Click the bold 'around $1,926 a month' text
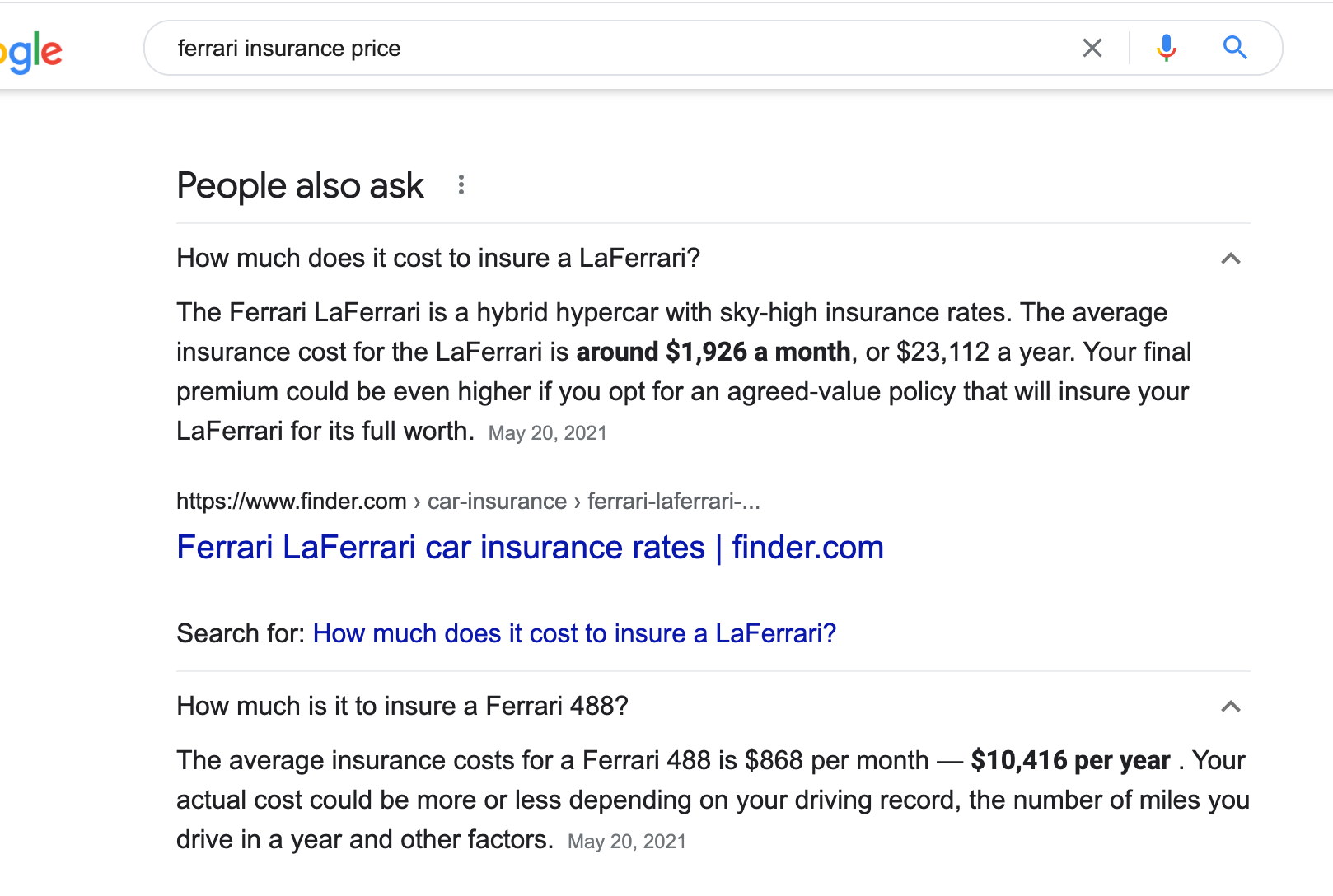The image size is (1333, 896). 713,352
